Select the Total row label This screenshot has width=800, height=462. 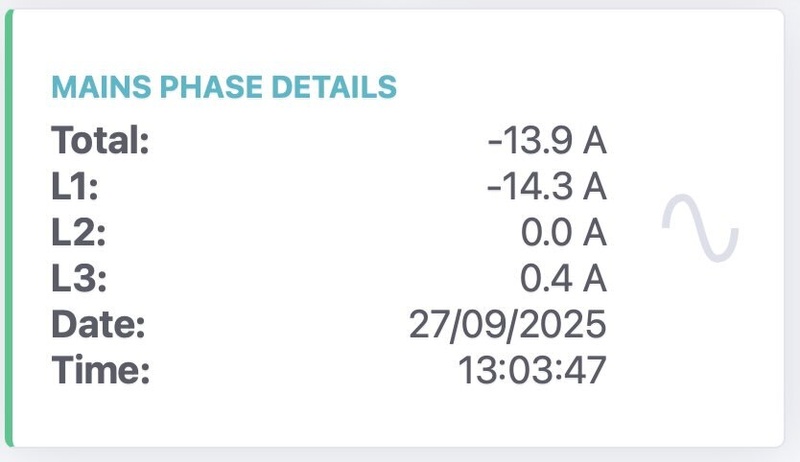coord(100,141)
